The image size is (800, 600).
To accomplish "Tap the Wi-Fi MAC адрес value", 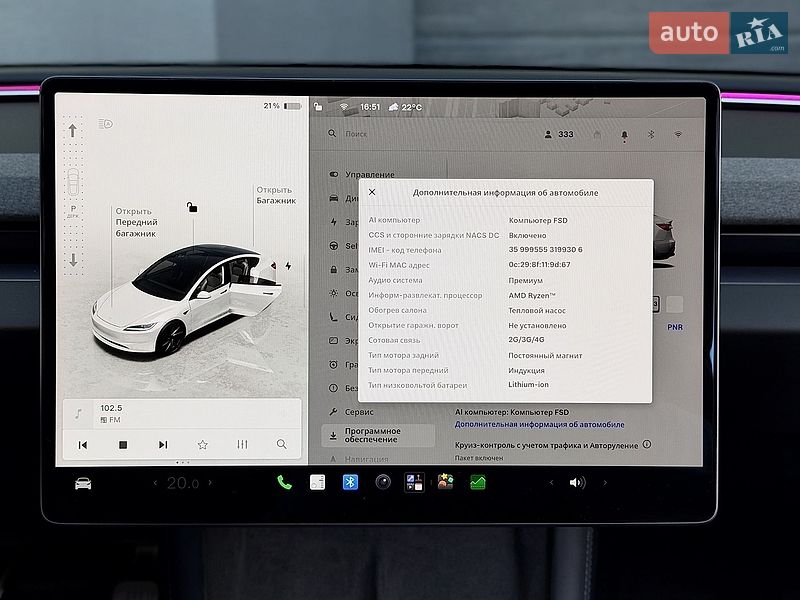I will pos(539,265).
